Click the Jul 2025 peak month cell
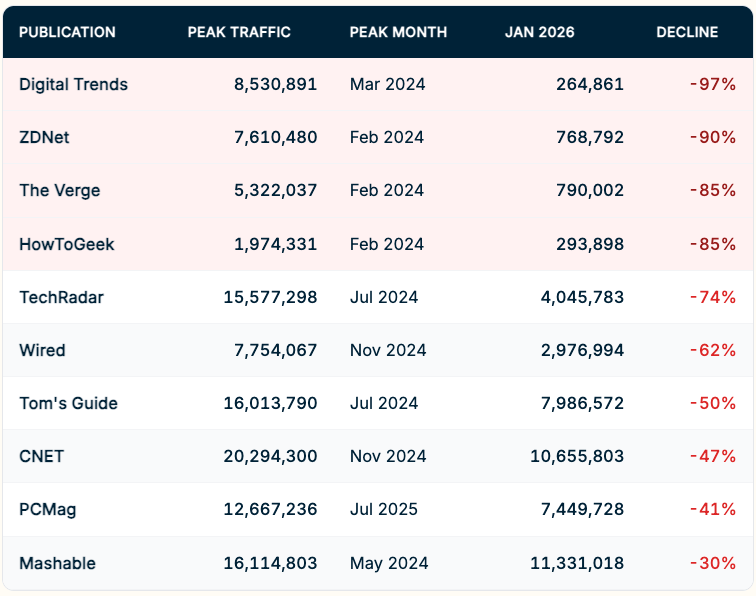The width and height of the screenshot is (756, 596). pos(383,510)
